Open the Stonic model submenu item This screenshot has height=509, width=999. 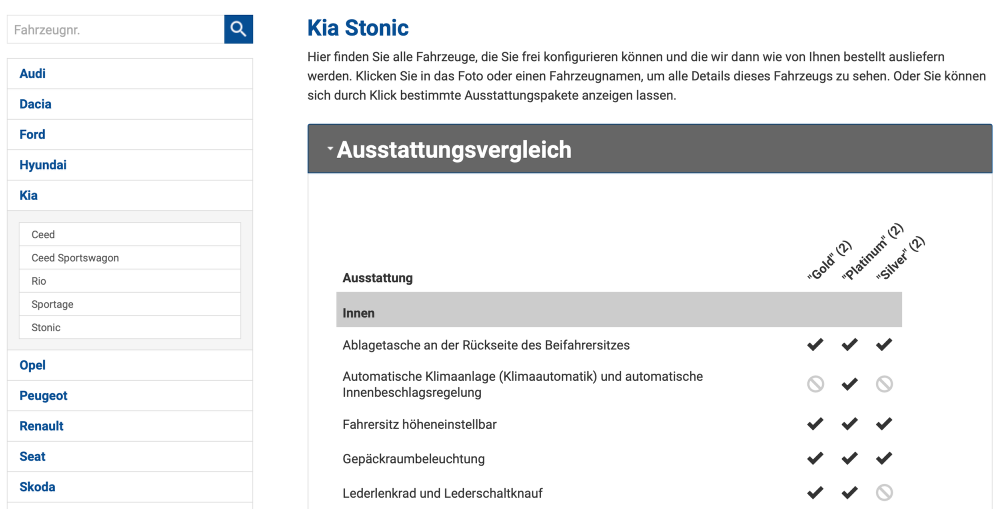pos(46,328)
